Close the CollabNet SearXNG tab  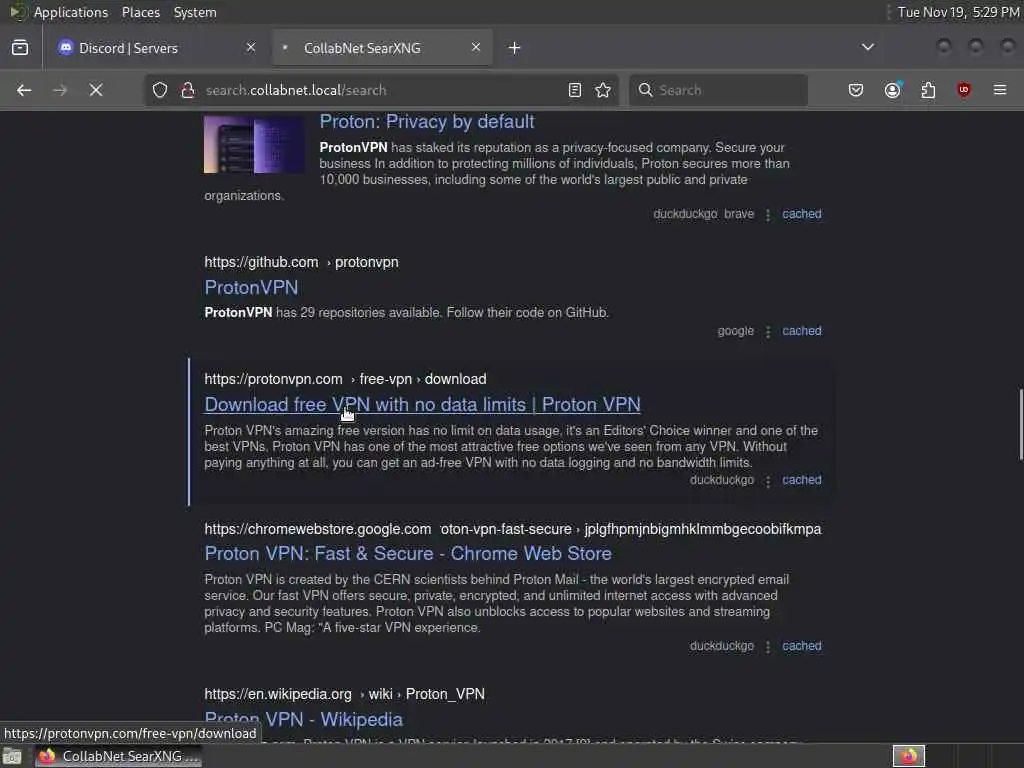tap(476, 47)
